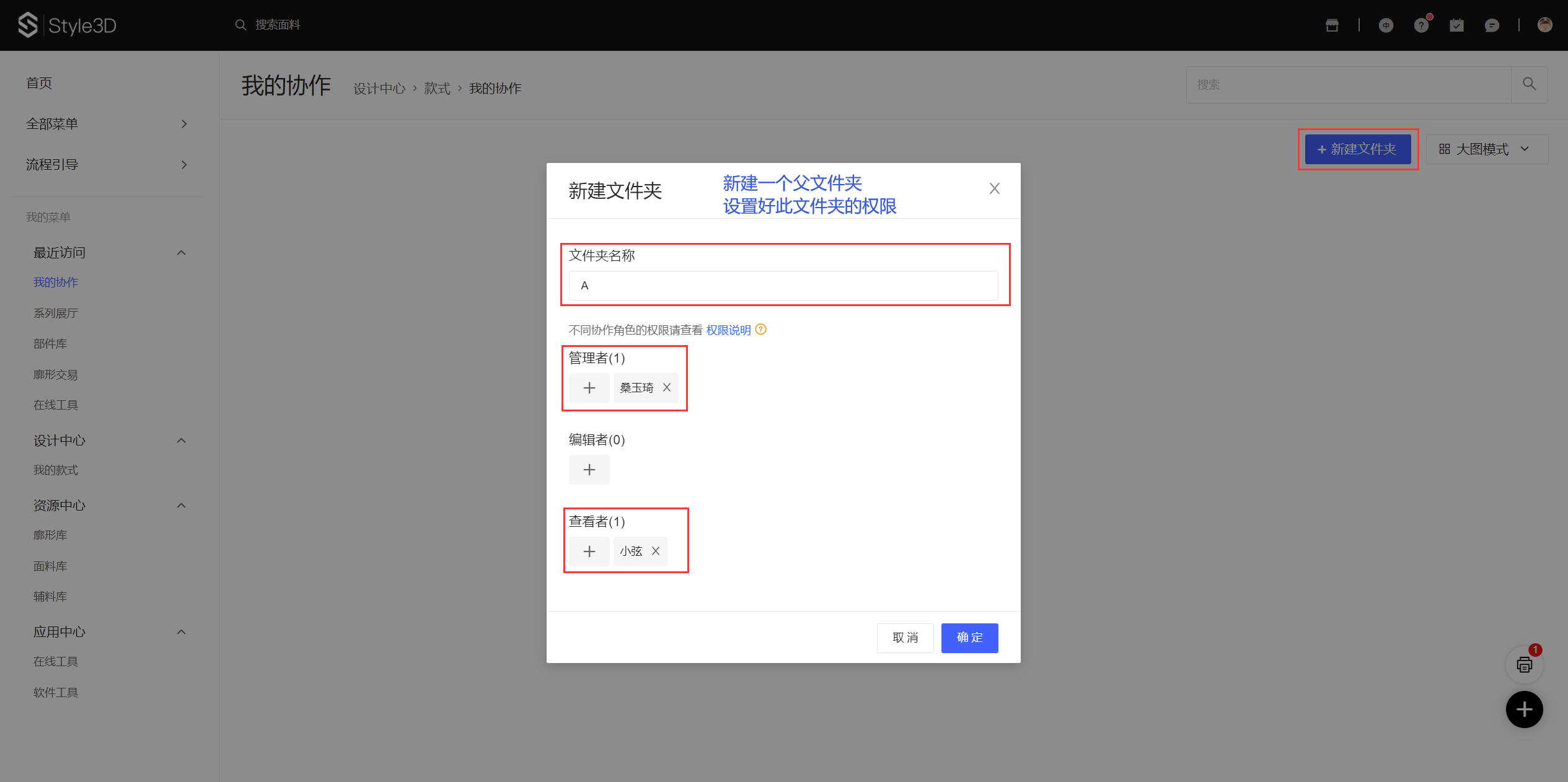Close the 新建文件夹 dialog
The width and height of the screenshot is (1568, 782).
click(994, 188)
